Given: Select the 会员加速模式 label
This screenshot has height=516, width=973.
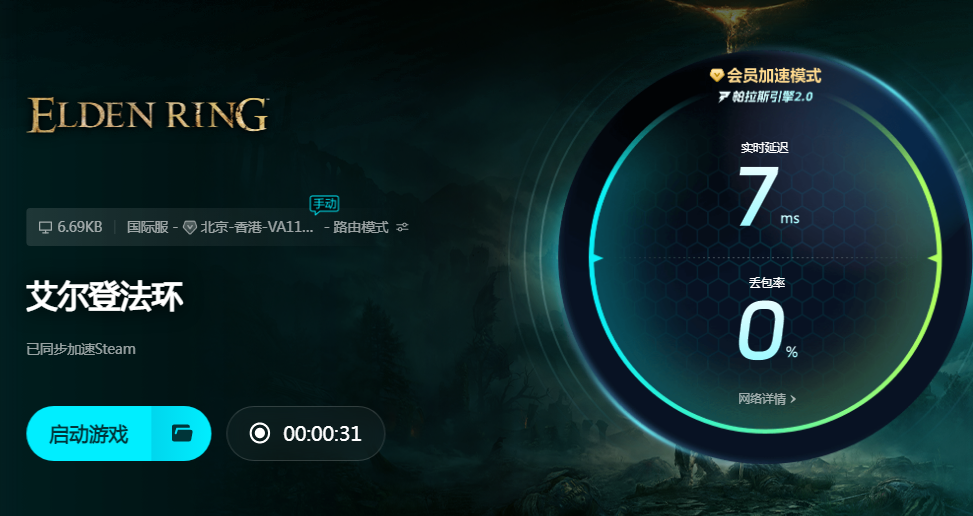Looking at the screenshot, I should coord(774,76).
